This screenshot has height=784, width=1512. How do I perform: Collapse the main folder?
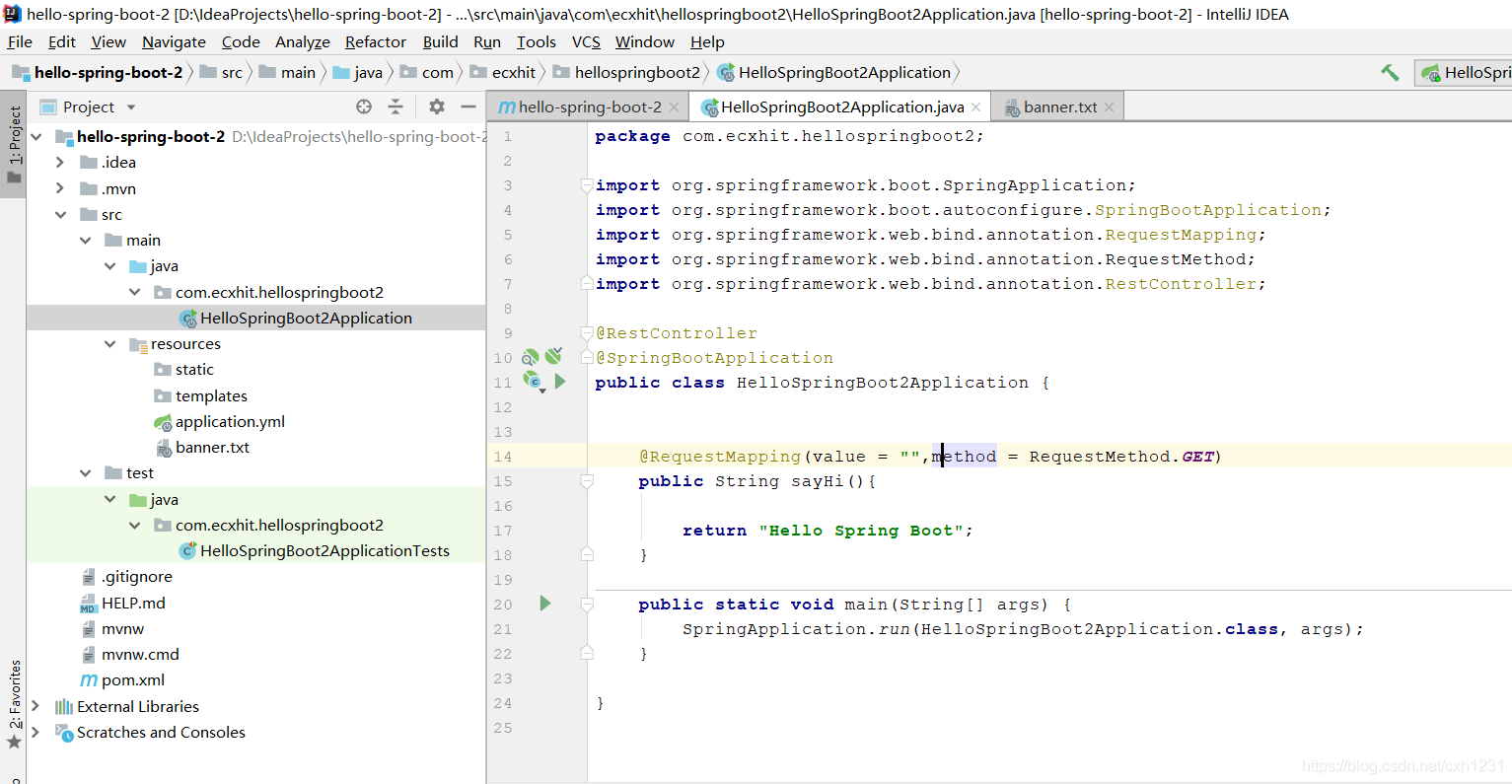click(x=85, y=240)
